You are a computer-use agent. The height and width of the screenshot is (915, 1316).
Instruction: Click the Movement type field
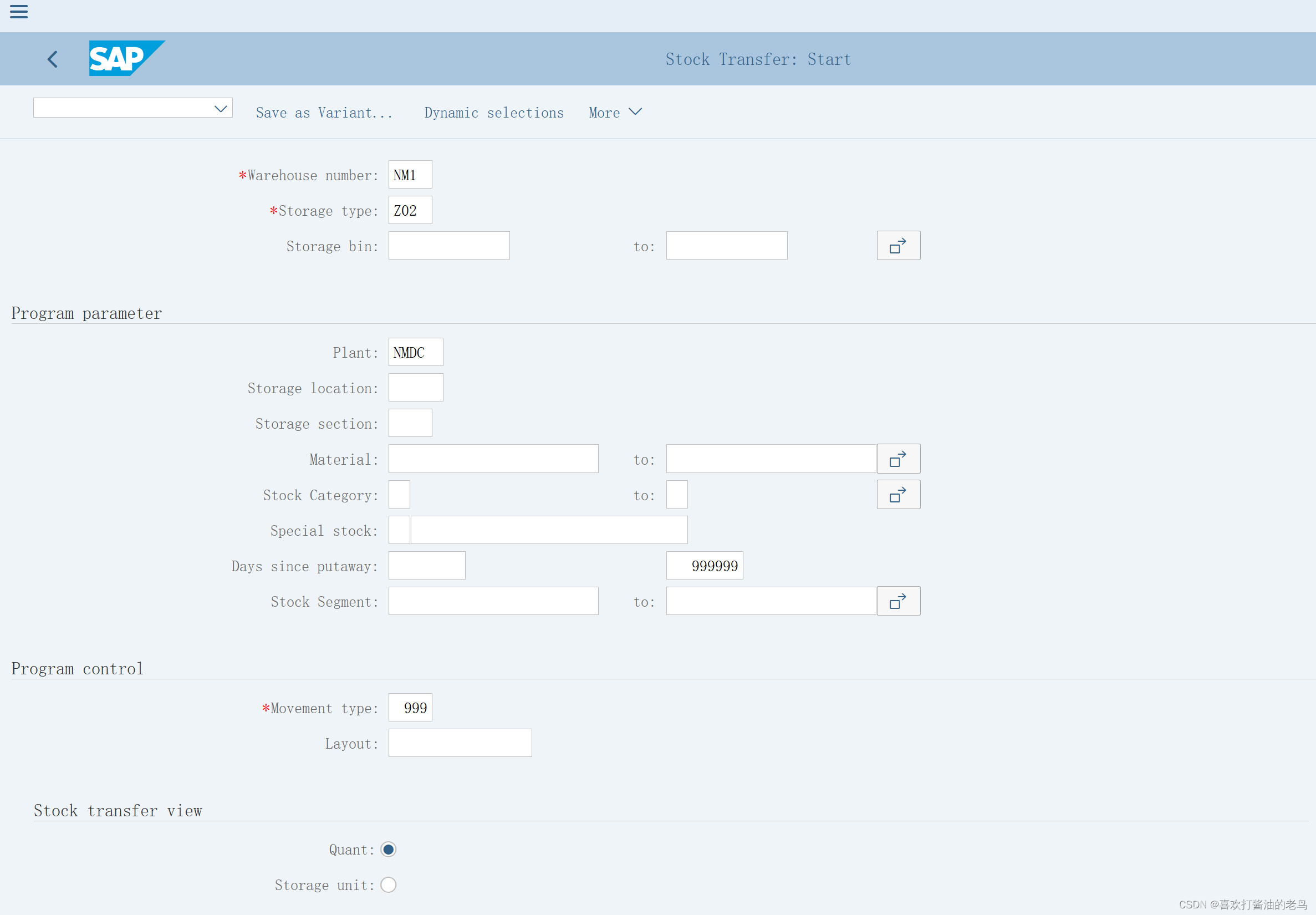point(410,708)
